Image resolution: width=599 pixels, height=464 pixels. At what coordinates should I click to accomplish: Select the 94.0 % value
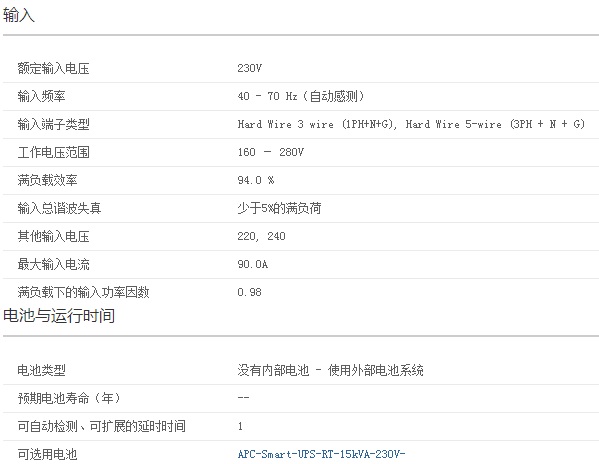tap(256, 180)
